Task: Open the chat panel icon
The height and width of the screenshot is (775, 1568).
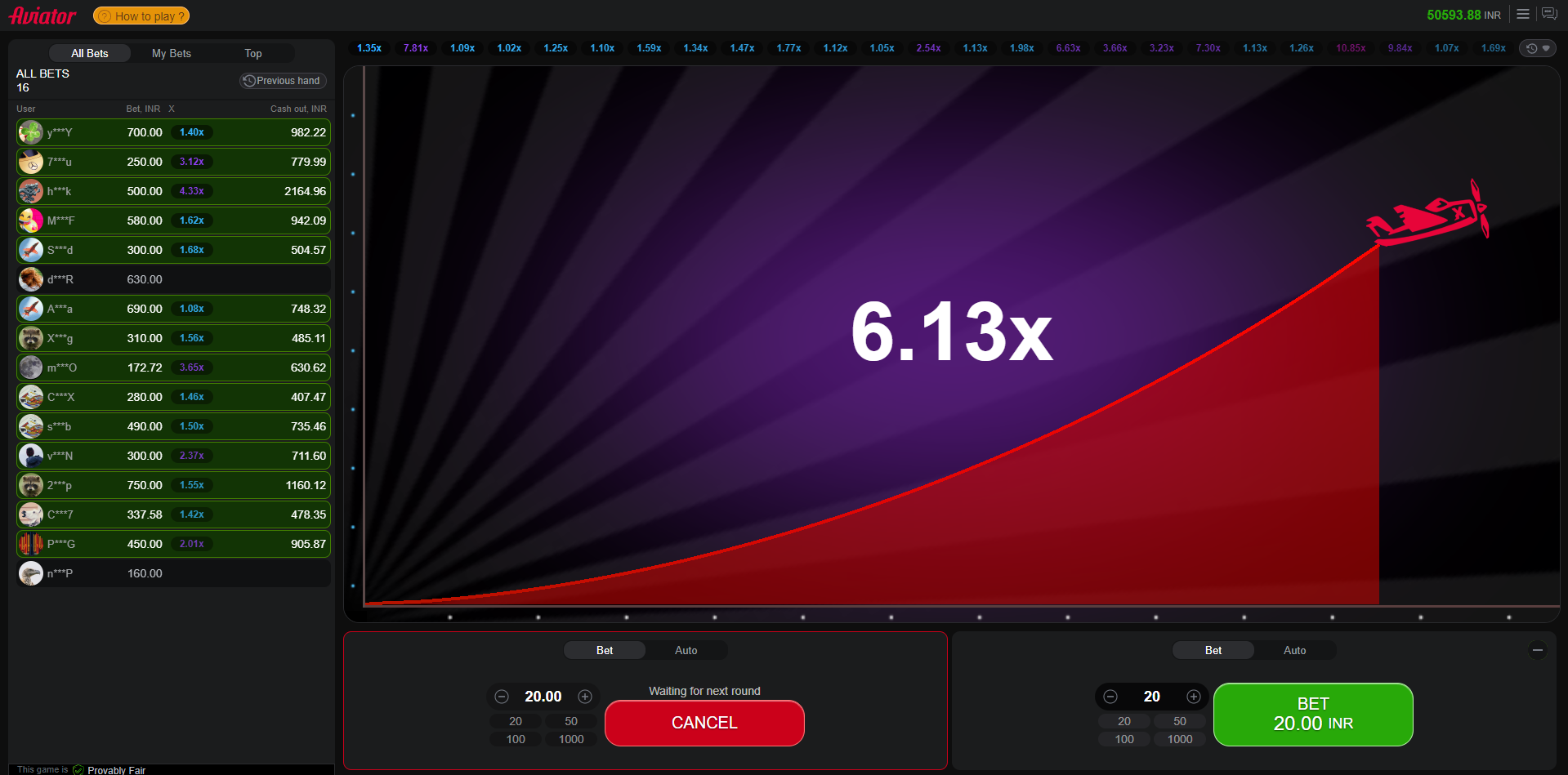Action: pos(1549,14)
